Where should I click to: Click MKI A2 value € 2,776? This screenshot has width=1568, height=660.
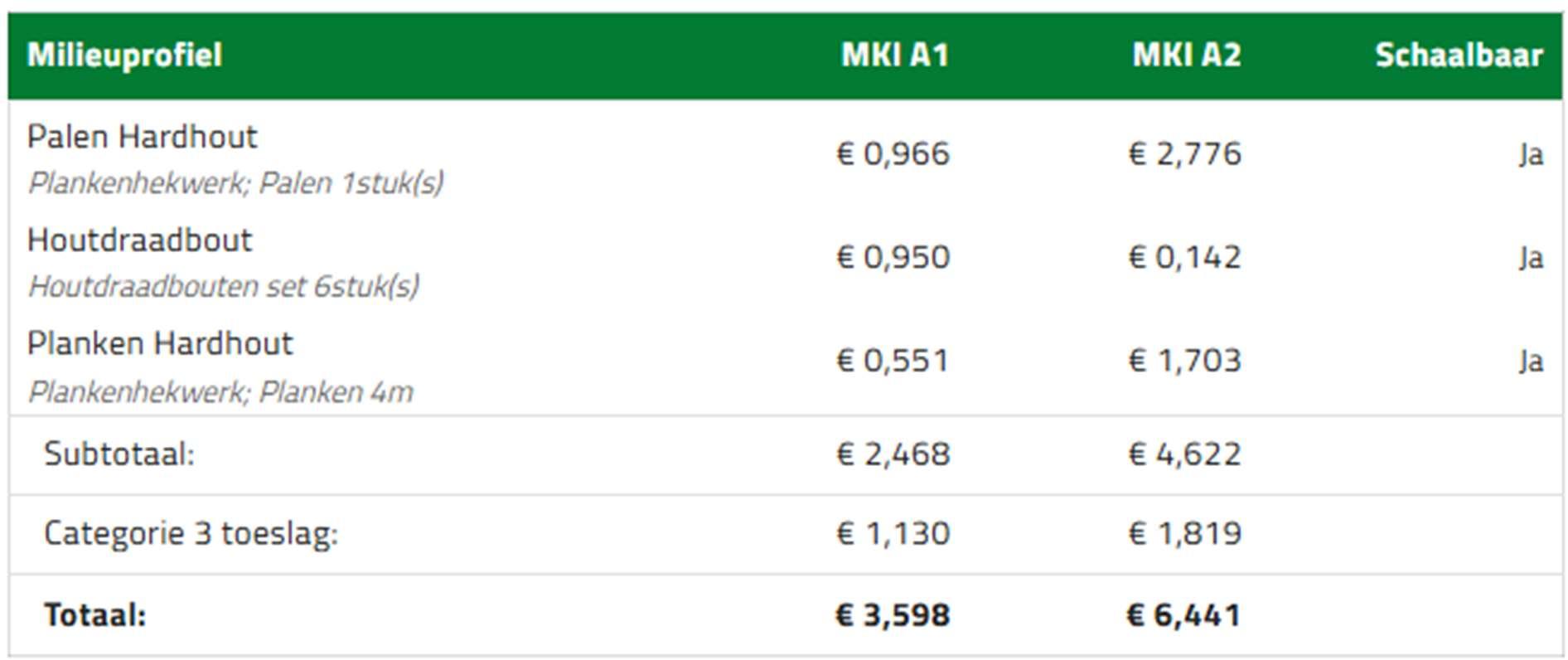click(1184, 154)
